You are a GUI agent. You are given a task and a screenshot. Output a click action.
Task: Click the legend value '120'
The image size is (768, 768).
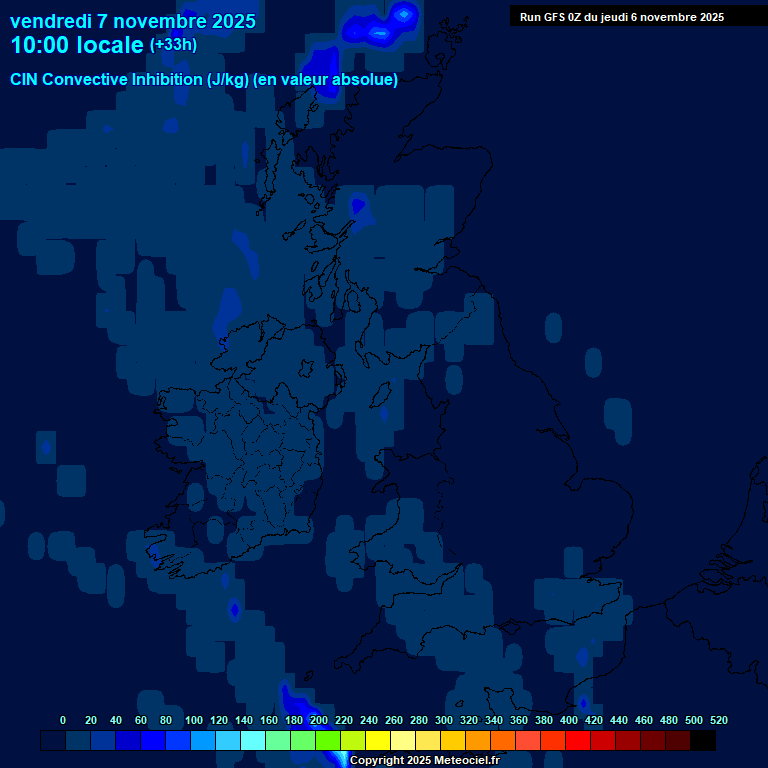(x=219, y=720)
